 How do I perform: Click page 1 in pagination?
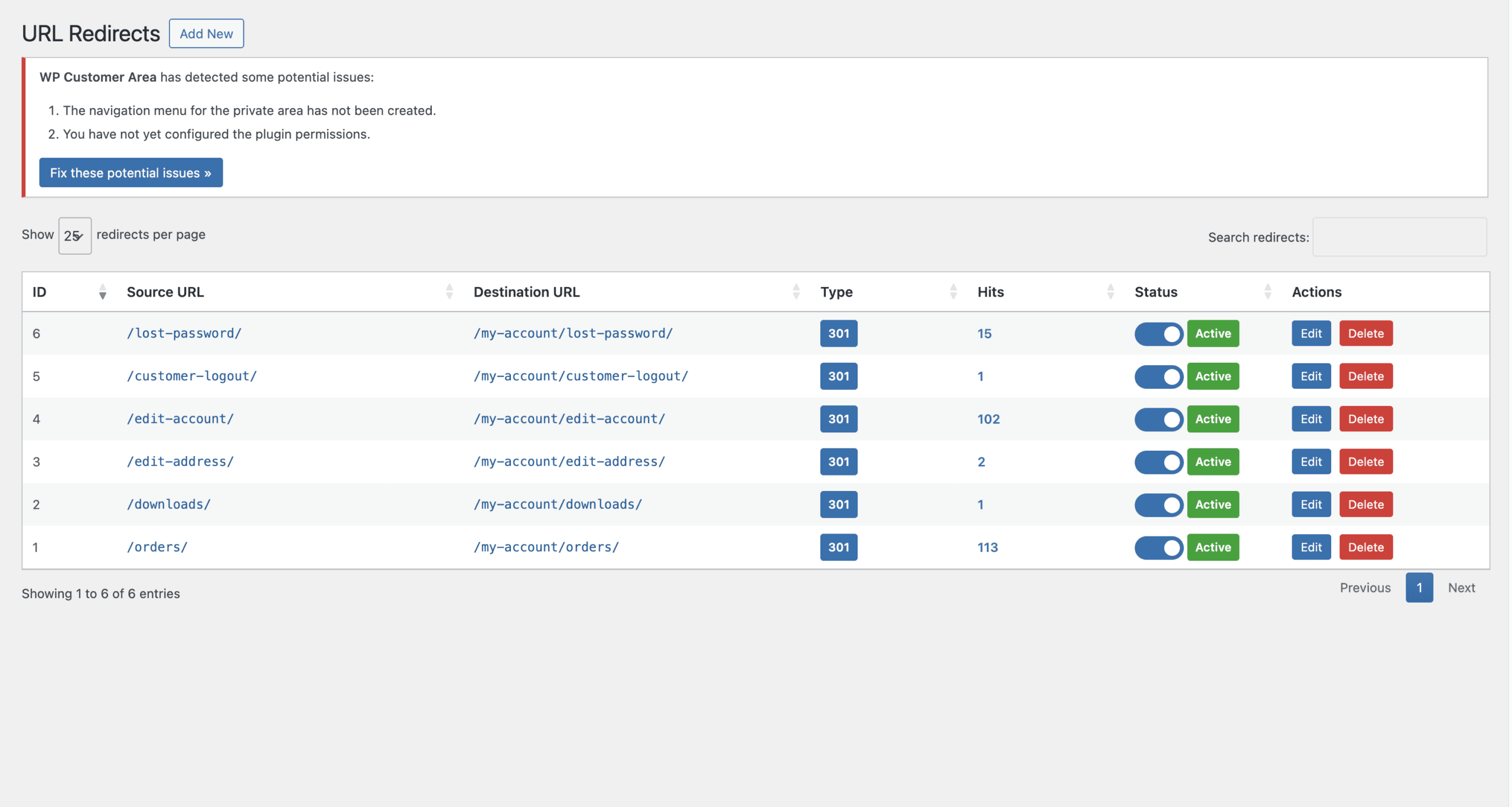1420,587
